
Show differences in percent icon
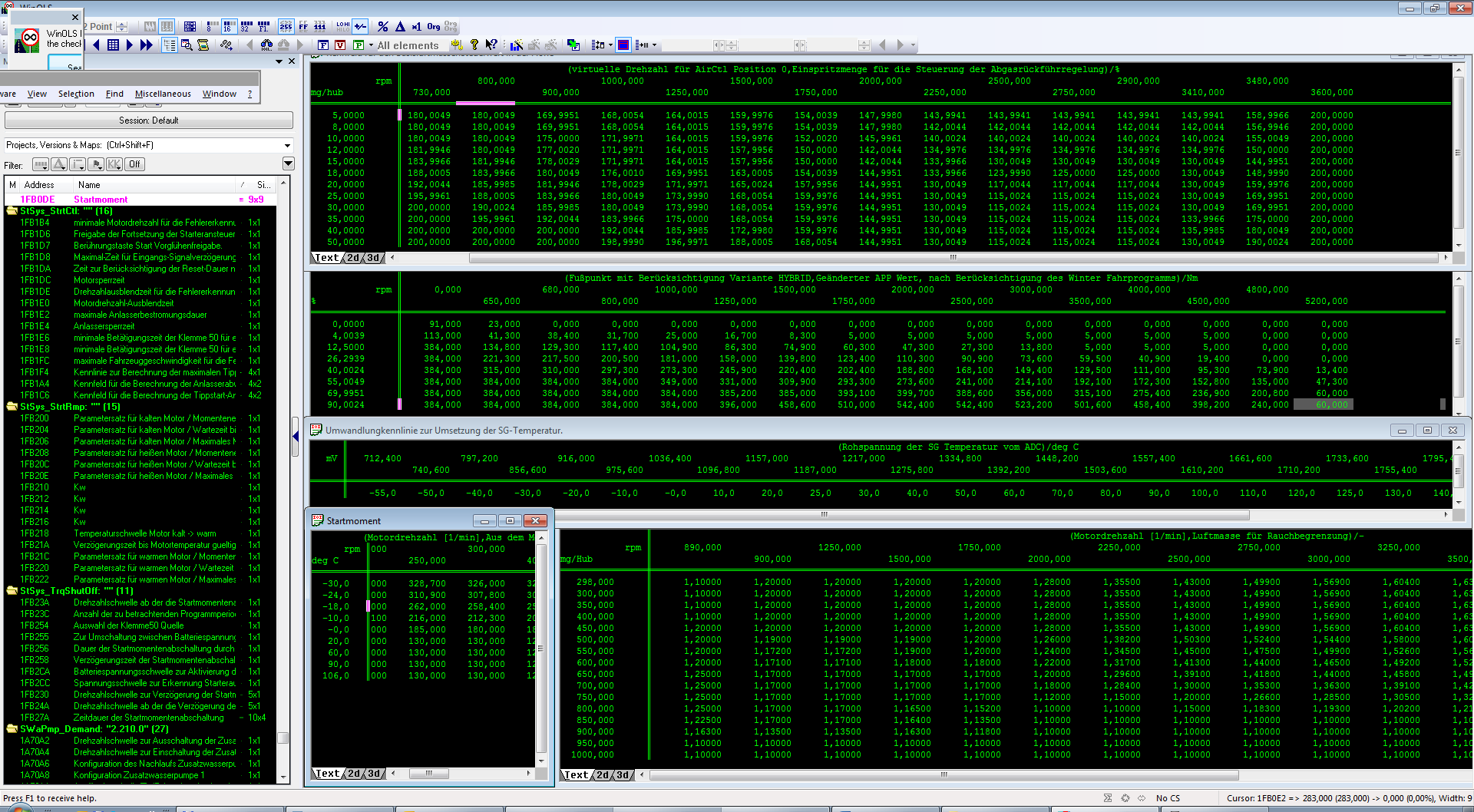[383, 26]
